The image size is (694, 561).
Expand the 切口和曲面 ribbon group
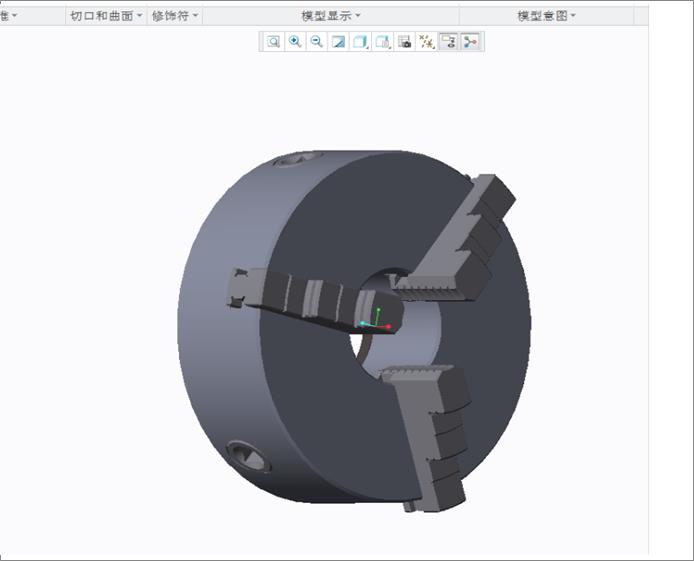(106, 16)
